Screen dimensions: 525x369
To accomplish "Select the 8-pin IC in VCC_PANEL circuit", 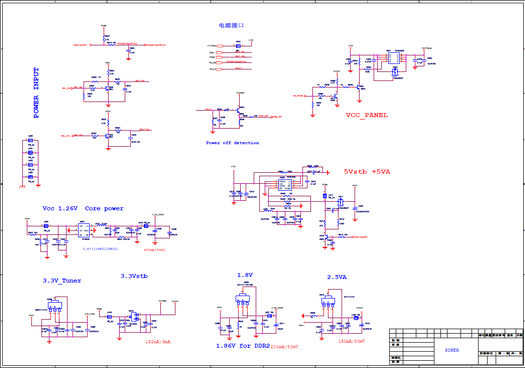I will pos(394,58).
